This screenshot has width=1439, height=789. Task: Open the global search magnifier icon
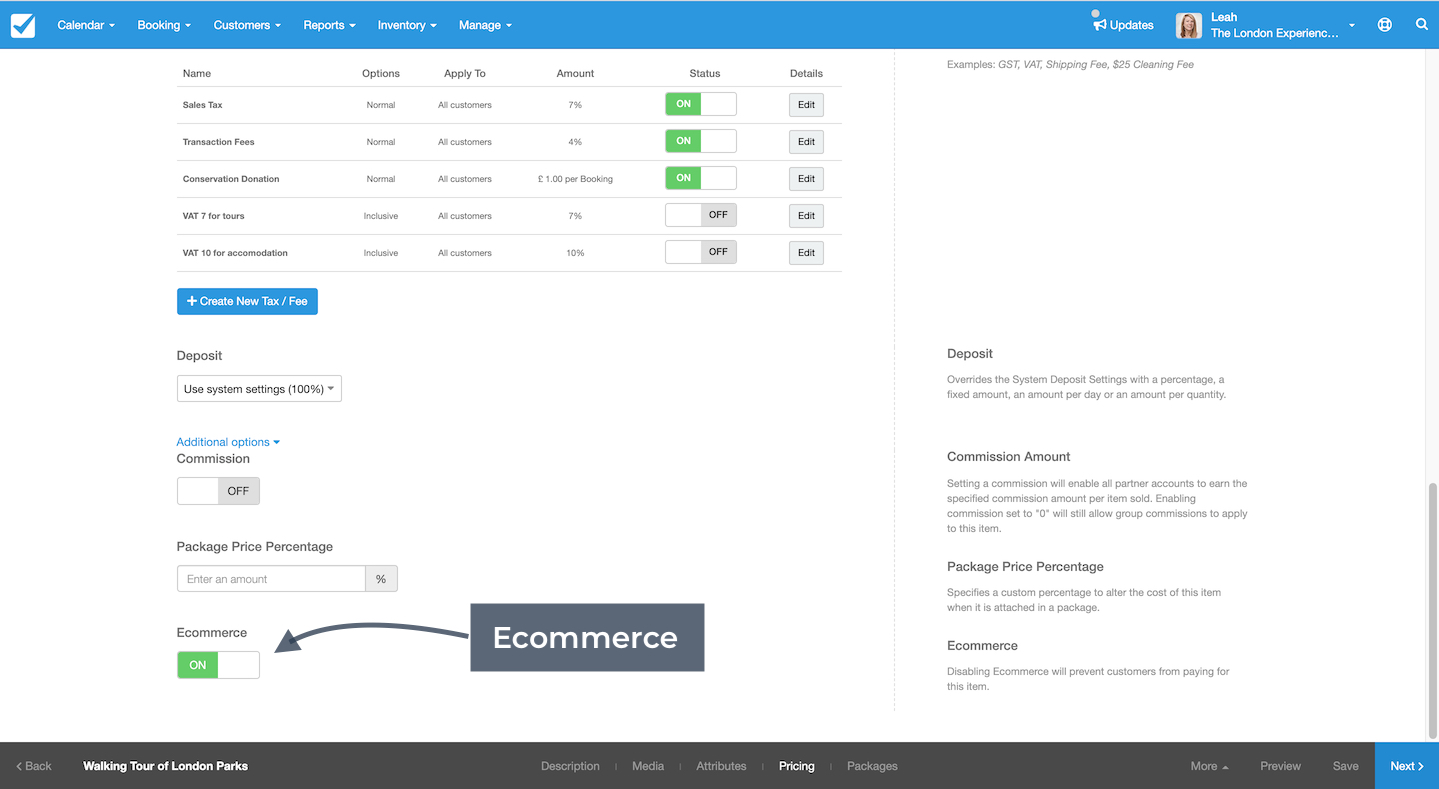click(1421, 25)
